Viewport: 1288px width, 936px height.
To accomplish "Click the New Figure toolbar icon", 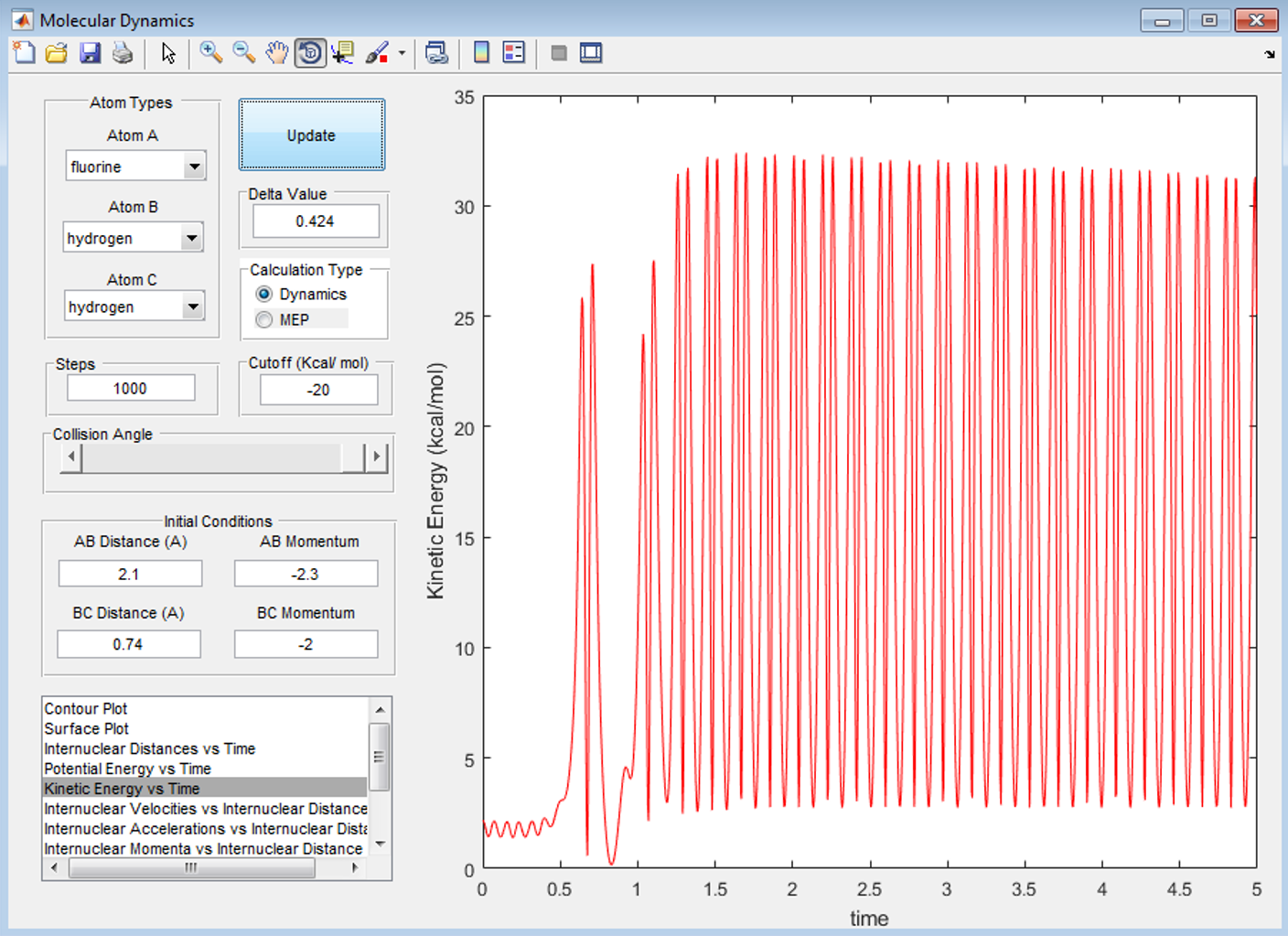I will pyautogui.click(x=25, y=53).
